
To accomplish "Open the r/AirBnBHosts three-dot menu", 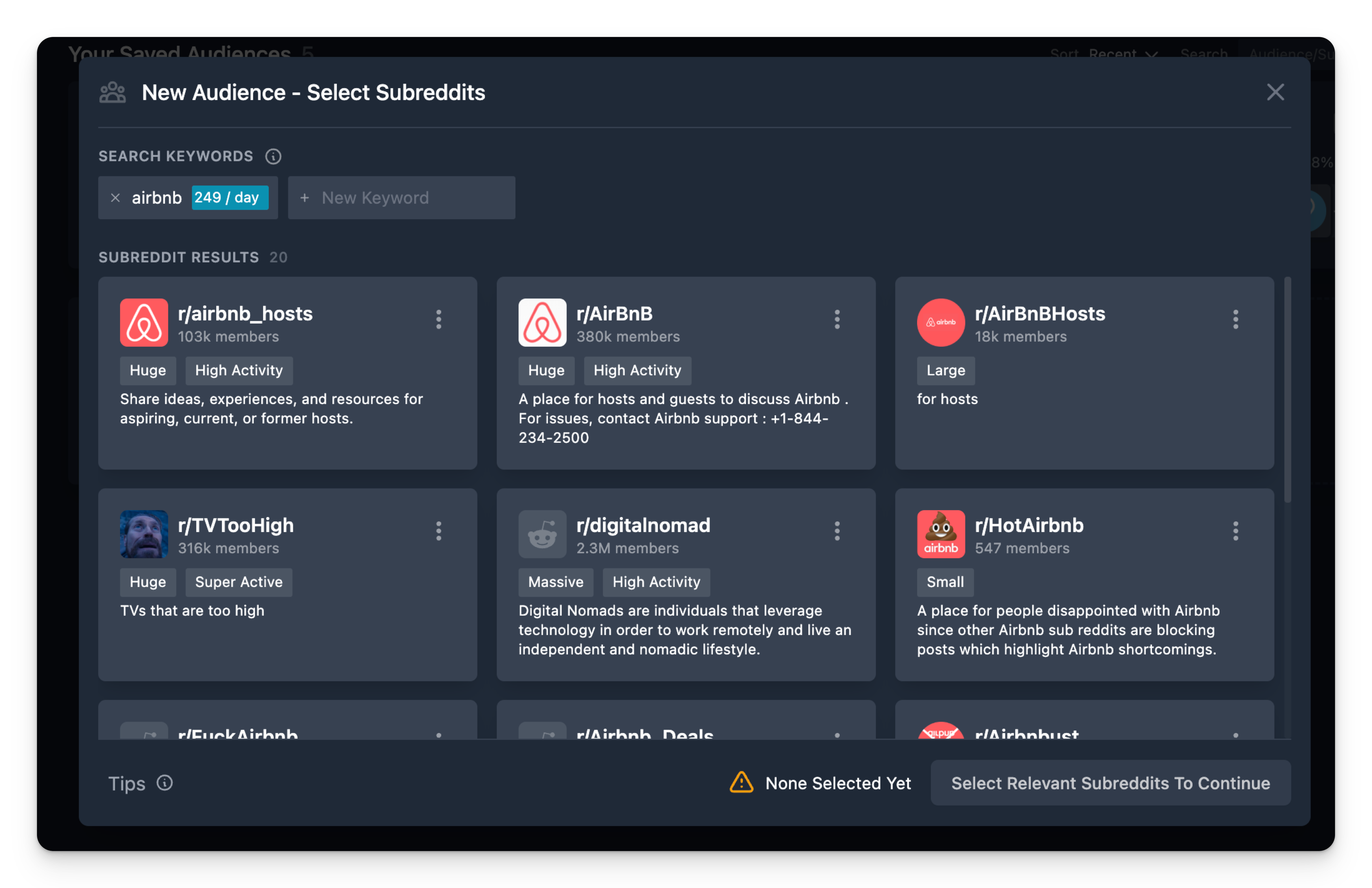I will [1235, 319].
